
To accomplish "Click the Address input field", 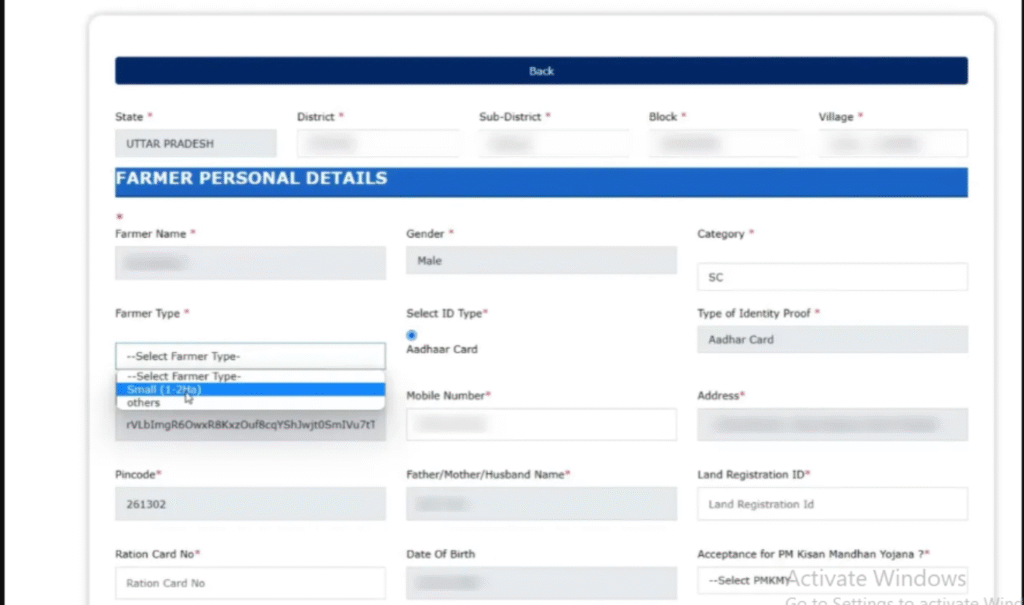I will click(832, 424).
